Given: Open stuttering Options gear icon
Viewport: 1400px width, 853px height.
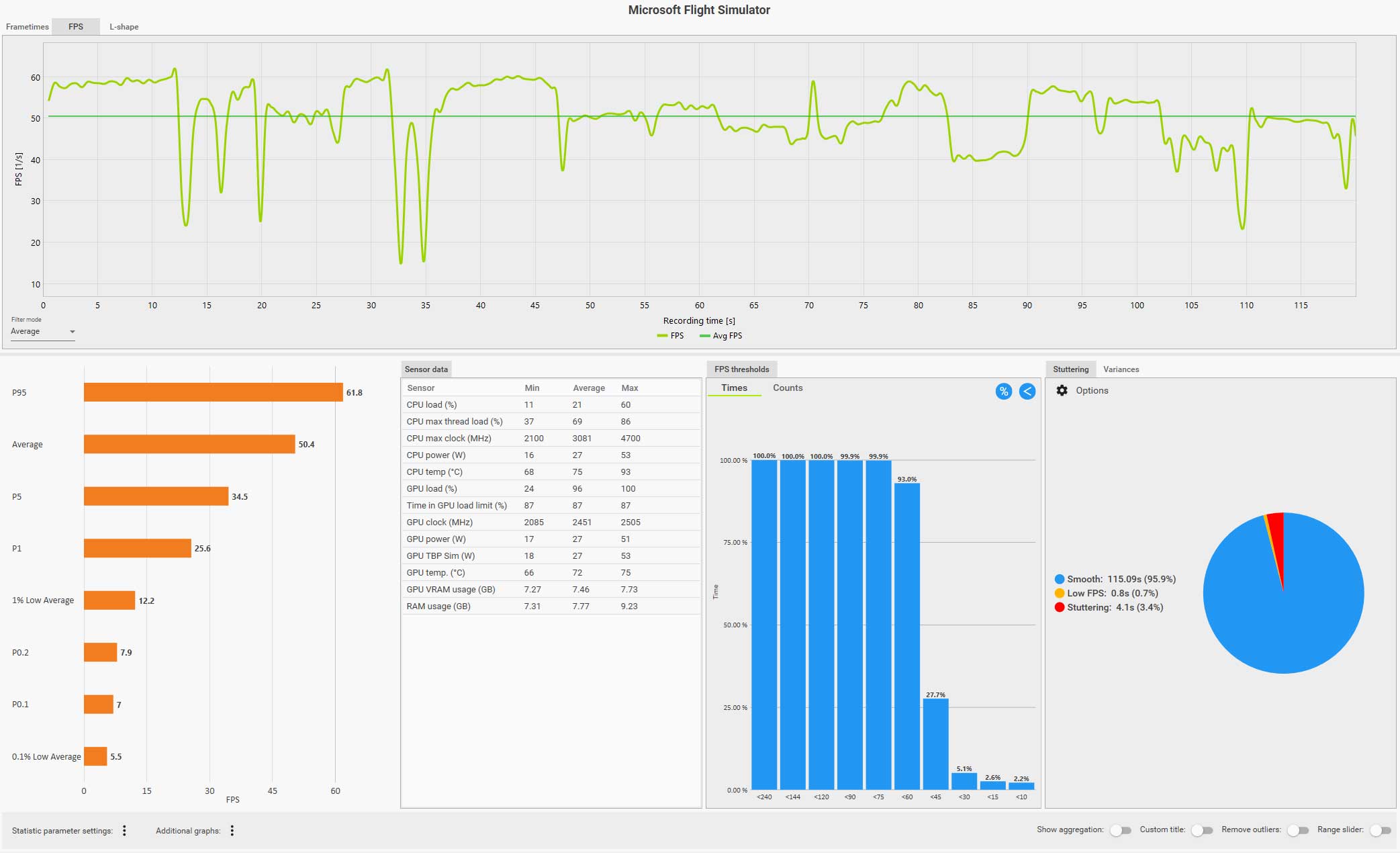Looking at the screenshot, I should [x=1062, y=390].
